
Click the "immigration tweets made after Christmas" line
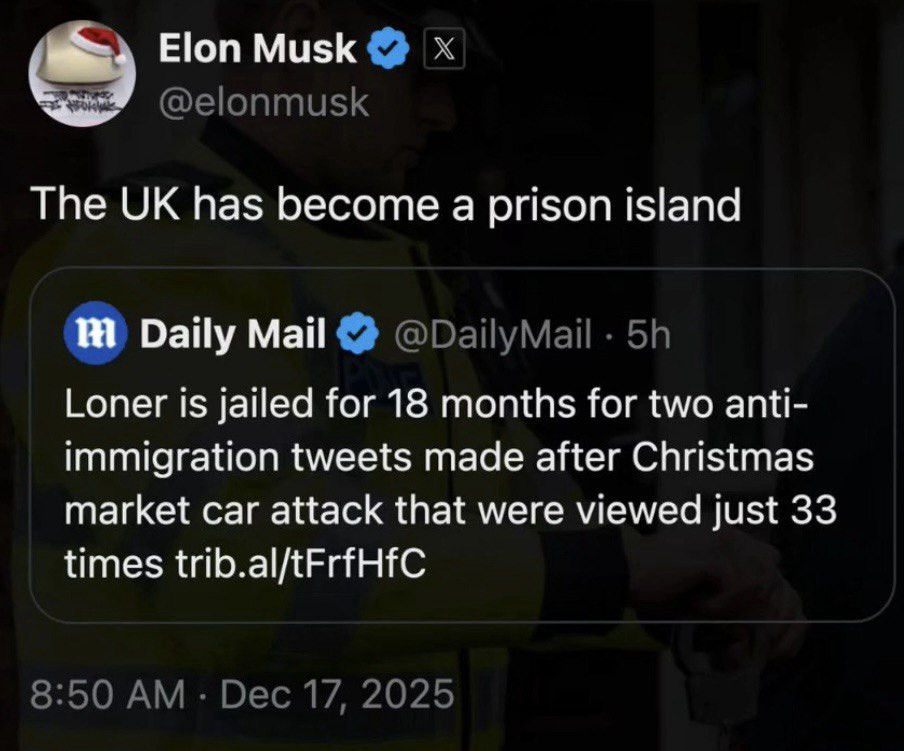click(438, 460)
